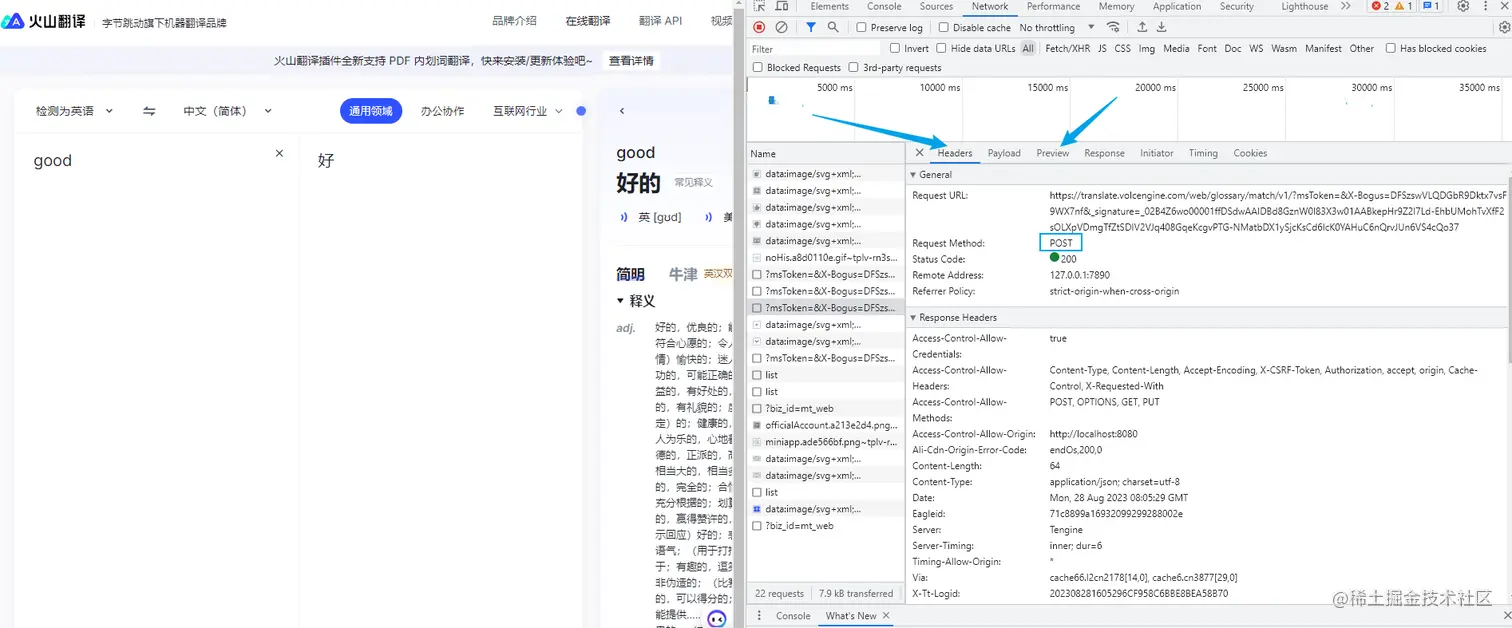This screenshot has width=1512, height=628.
Task: Click into the network Filter text field
Action: (815, 48)
